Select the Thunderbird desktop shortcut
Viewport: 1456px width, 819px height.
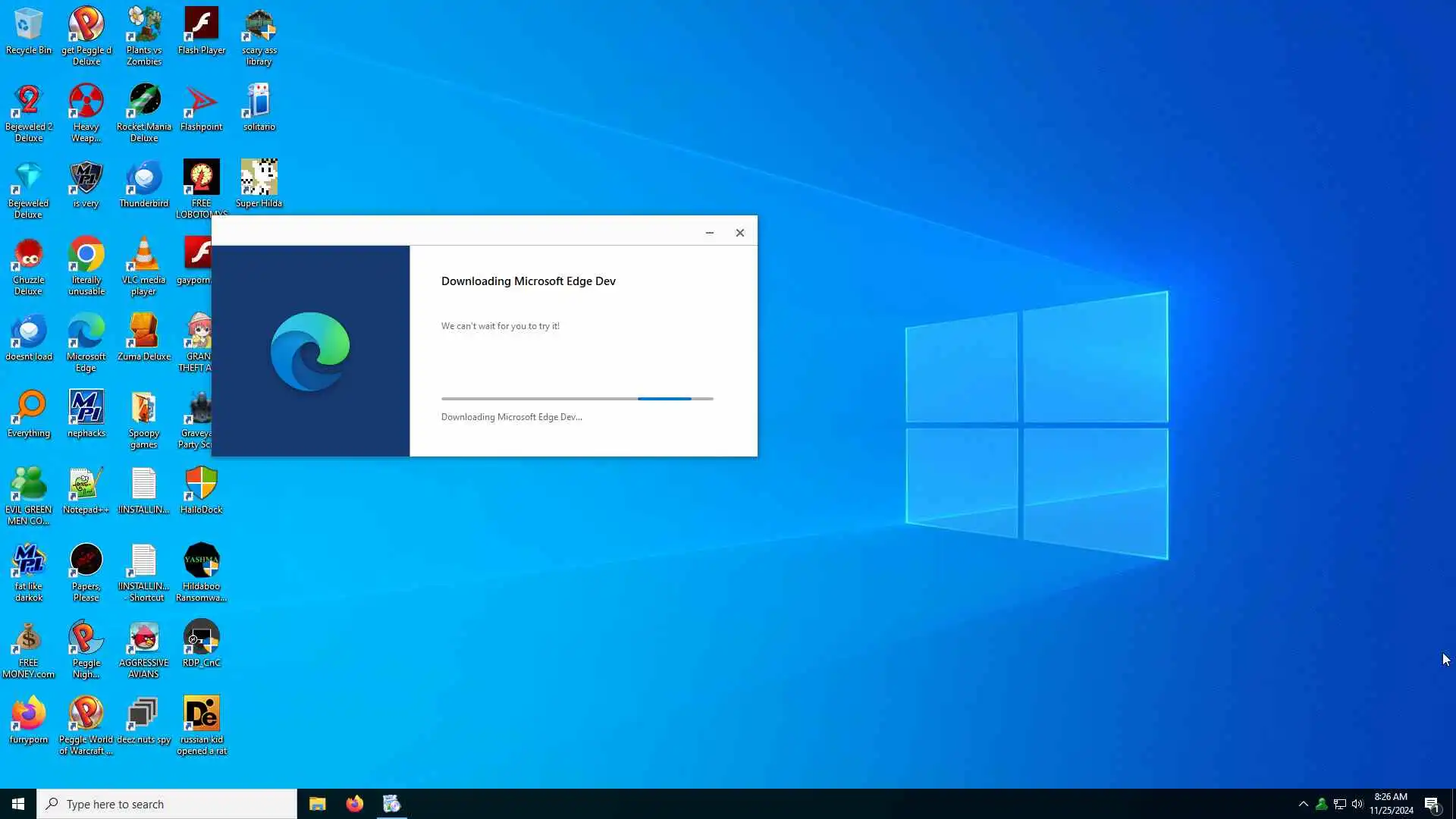click(144, 184)
